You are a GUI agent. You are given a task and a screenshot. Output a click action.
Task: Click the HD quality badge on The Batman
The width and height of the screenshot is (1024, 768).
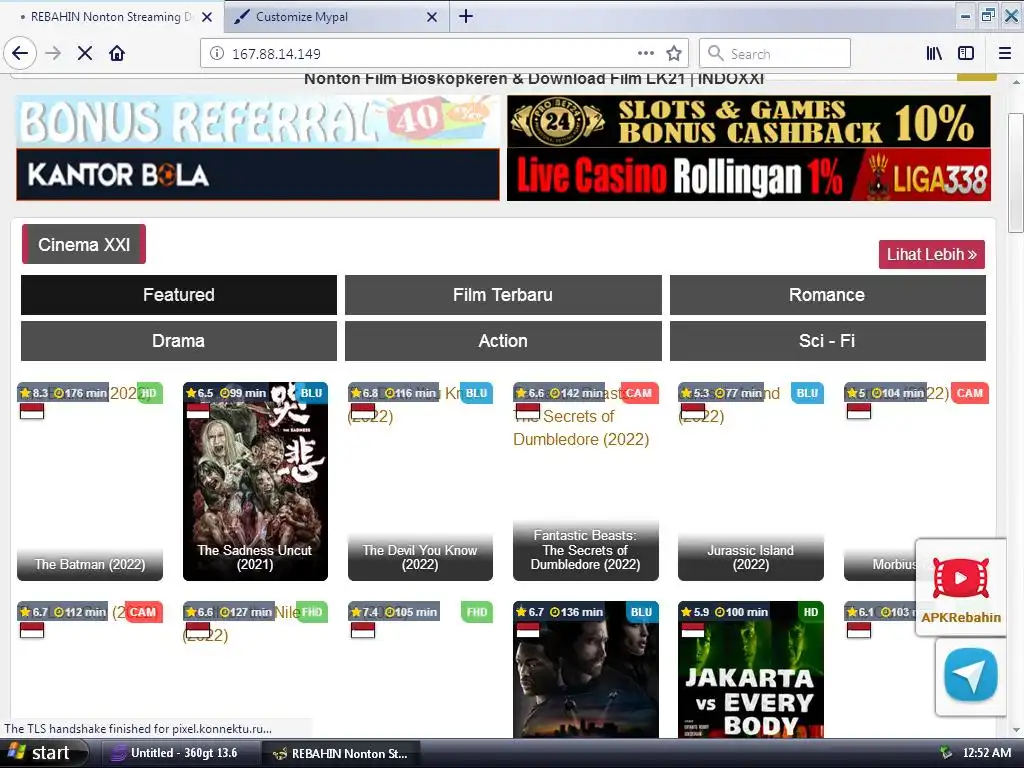(x=150, y=393)
